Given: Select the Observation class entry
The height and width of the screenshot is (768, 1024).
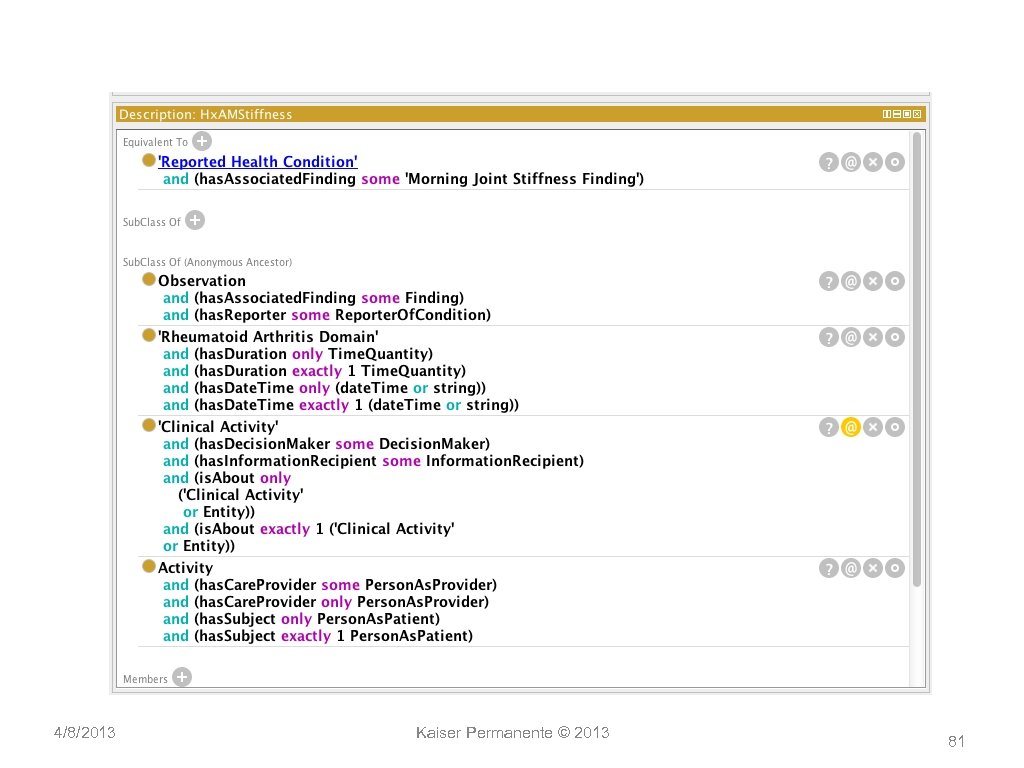Looking at the screenshot, I should coord(202,281).
